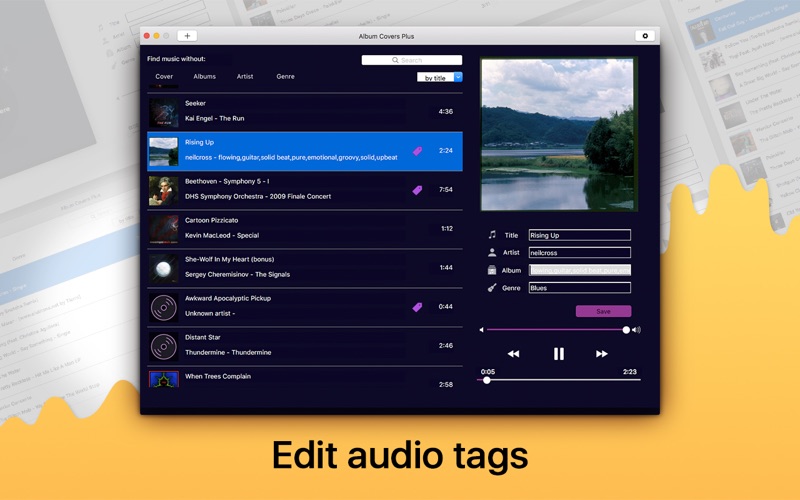Screen dimensions: 800x500
Task: Click the tag icon on Beethoven Symphony 5 row
Action: pos(417,190)
